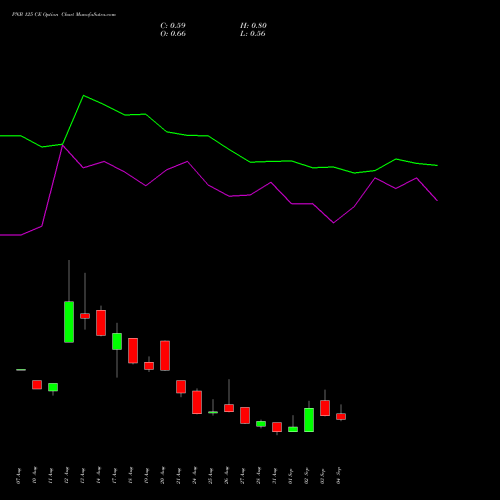Image resolution: width=500 pixels, height=500 pixels.
Task: Click the 19 Aug date label
Action: pos(147,476)
